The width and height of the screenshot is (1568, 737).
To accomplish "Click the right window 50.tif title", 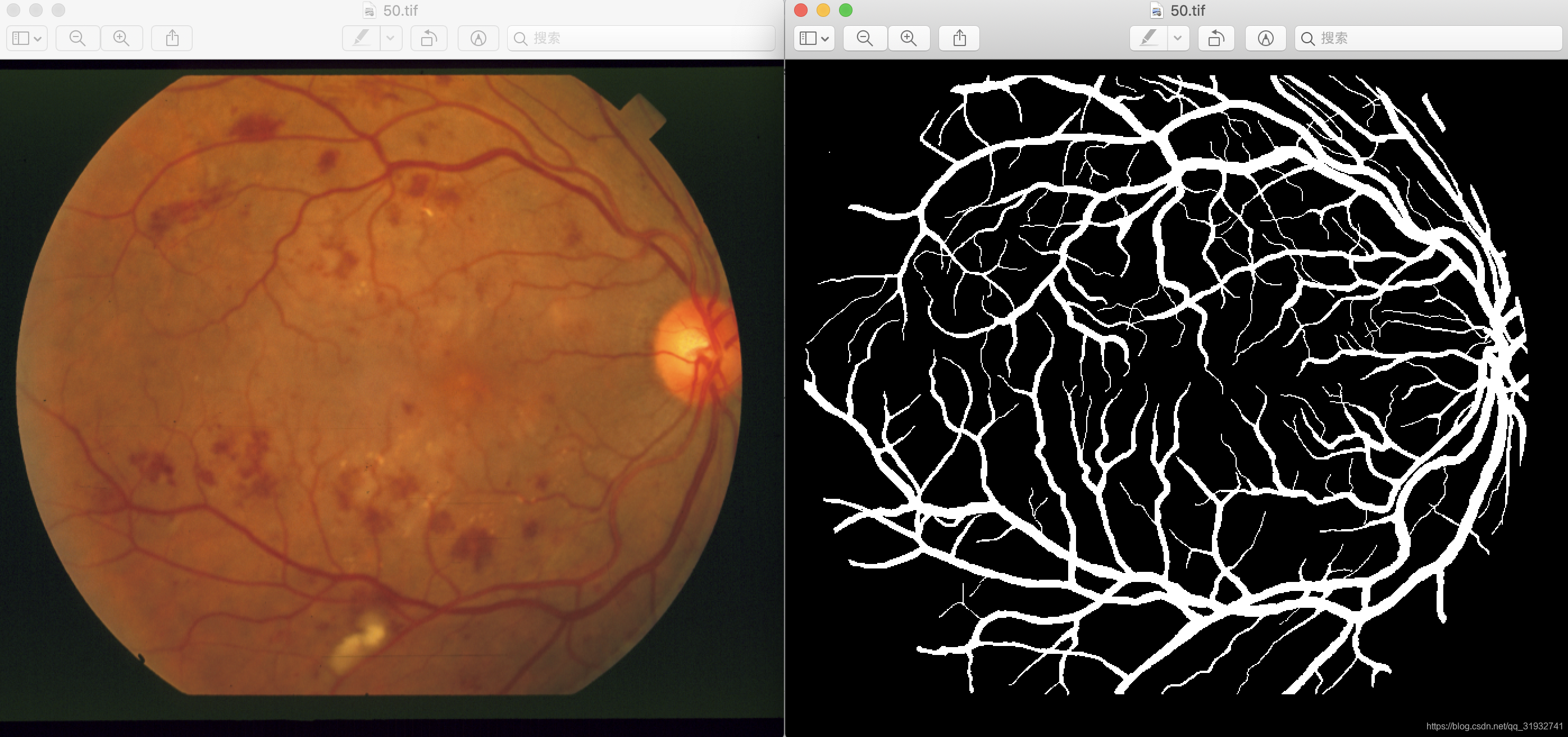I will (x=1187, y=10).
